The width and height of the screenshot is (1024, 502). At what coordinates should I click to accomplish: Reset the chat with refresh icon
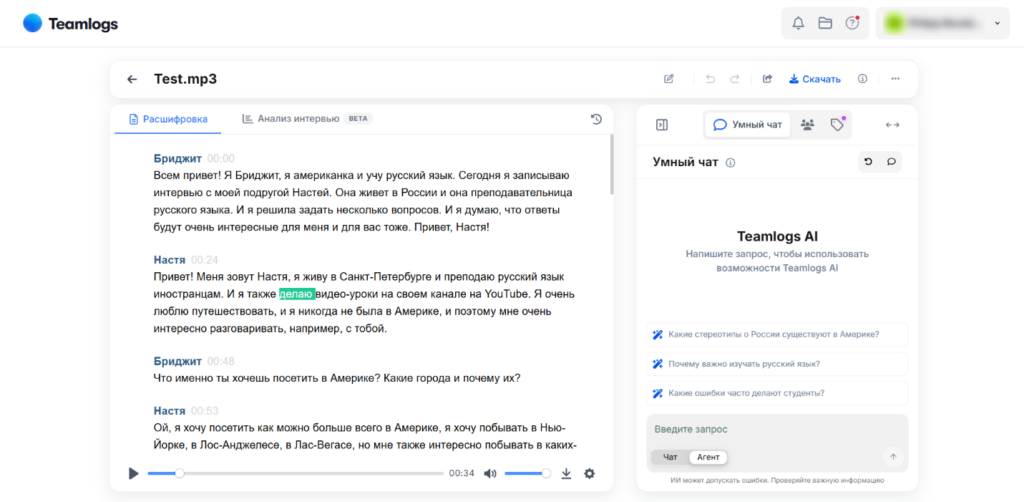click(x=868, y=162)
